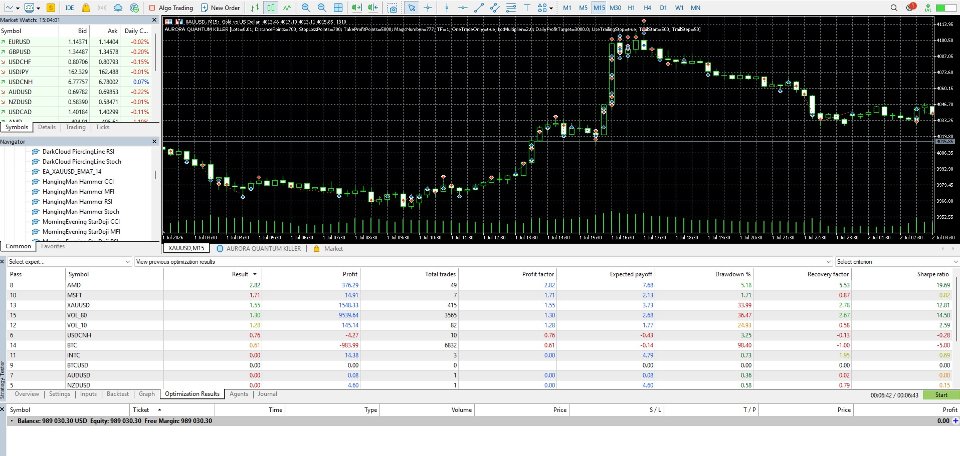Click the cloud VPS icon in toolbar
The width and height of the screenshot is (960, 456).
118,8
